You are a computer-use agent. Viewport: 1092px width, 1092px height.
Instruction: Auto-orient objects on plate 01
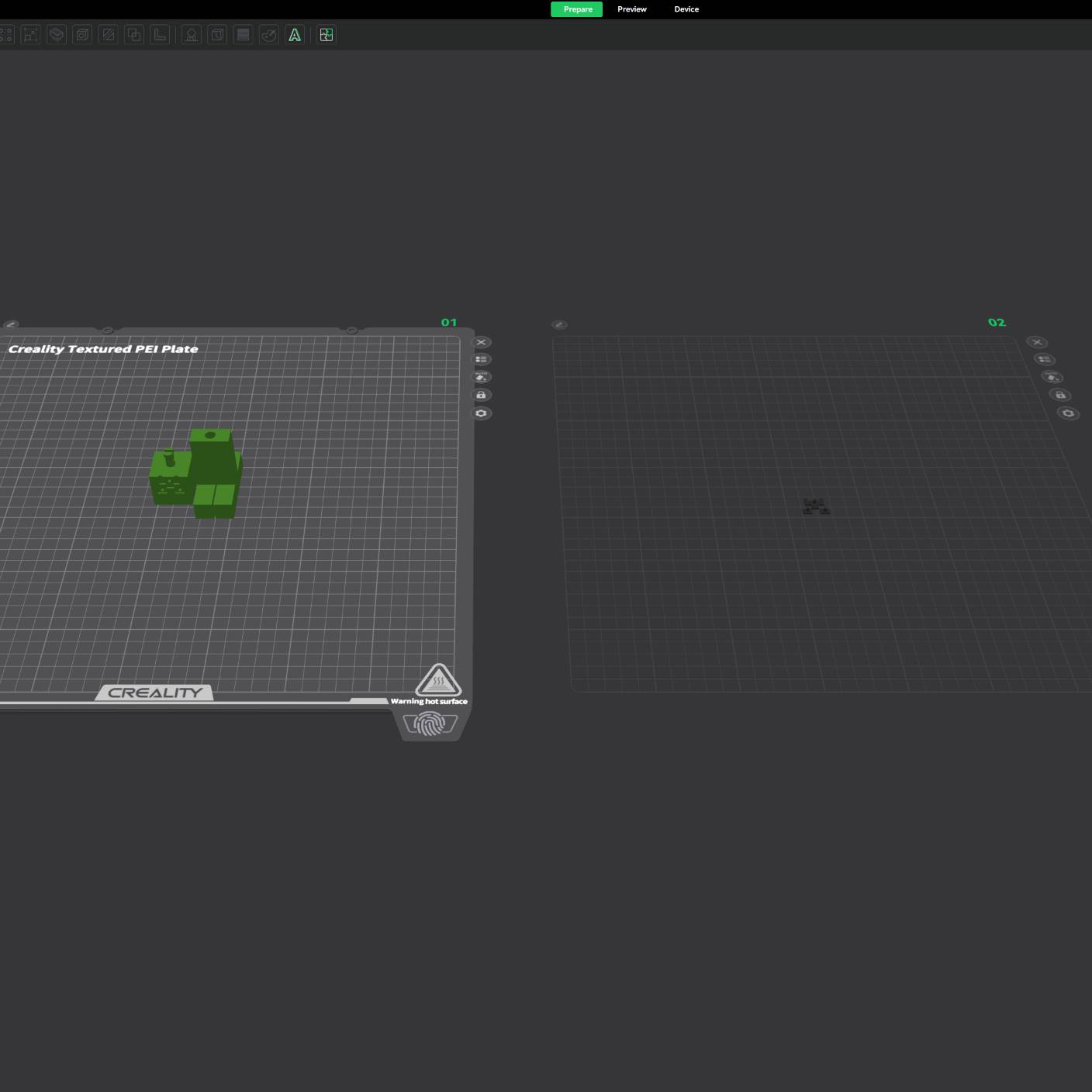[482, 377]
